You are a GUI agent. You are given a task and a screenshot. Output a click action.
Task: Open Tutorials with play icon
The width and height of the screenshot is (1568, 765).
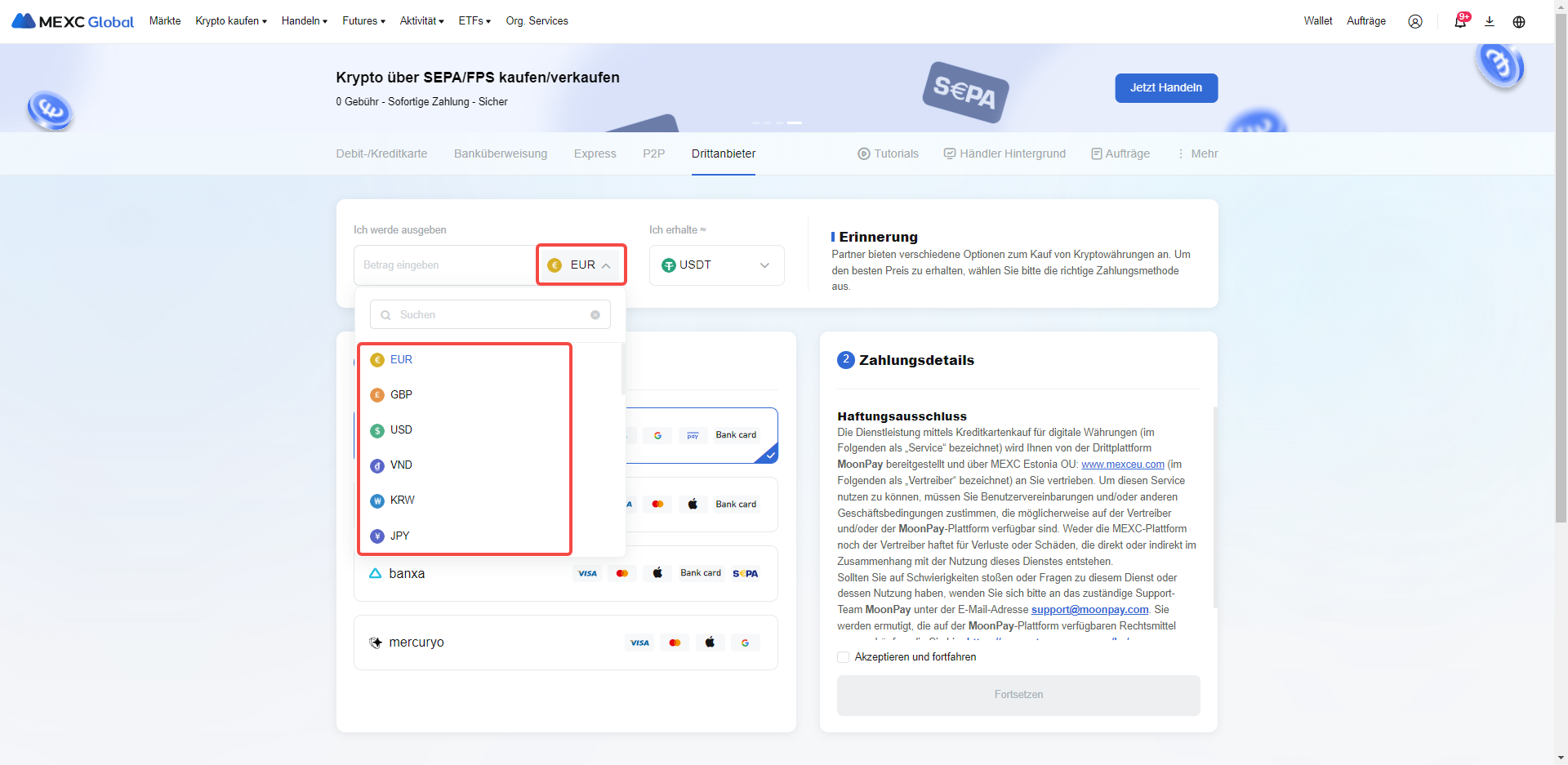(888, 153)
